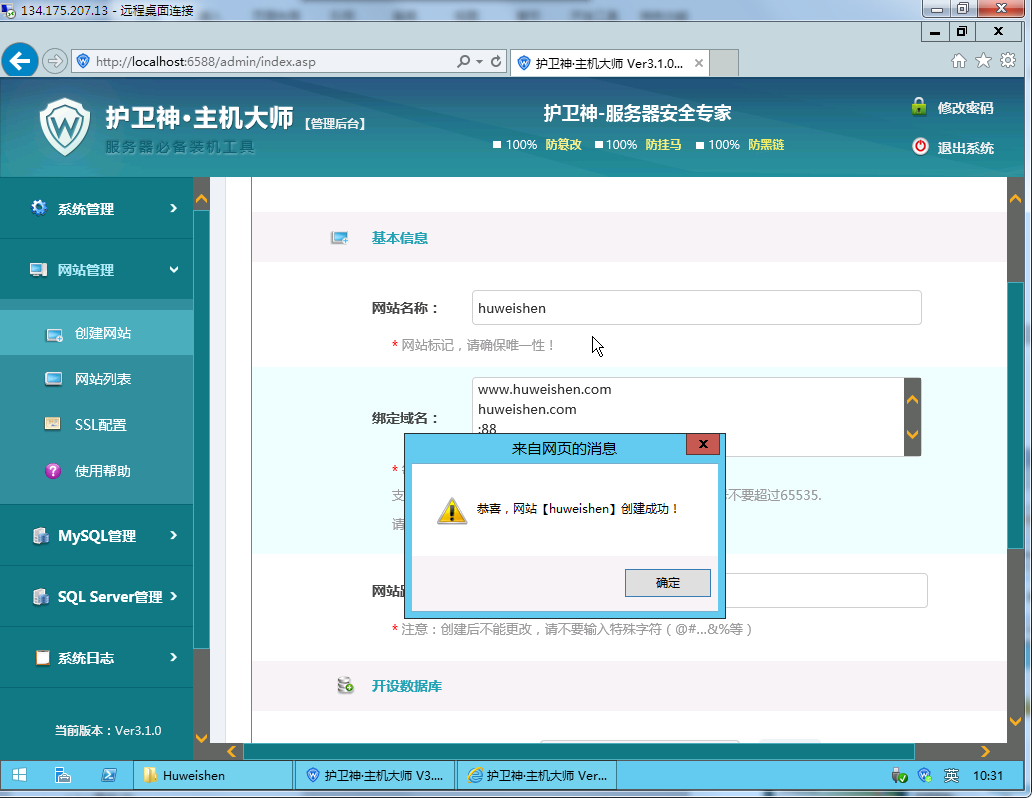Click the purple question mark help icon
Image resolution: width=1032 pixels, height=798 pixels.
coord(53,471)
